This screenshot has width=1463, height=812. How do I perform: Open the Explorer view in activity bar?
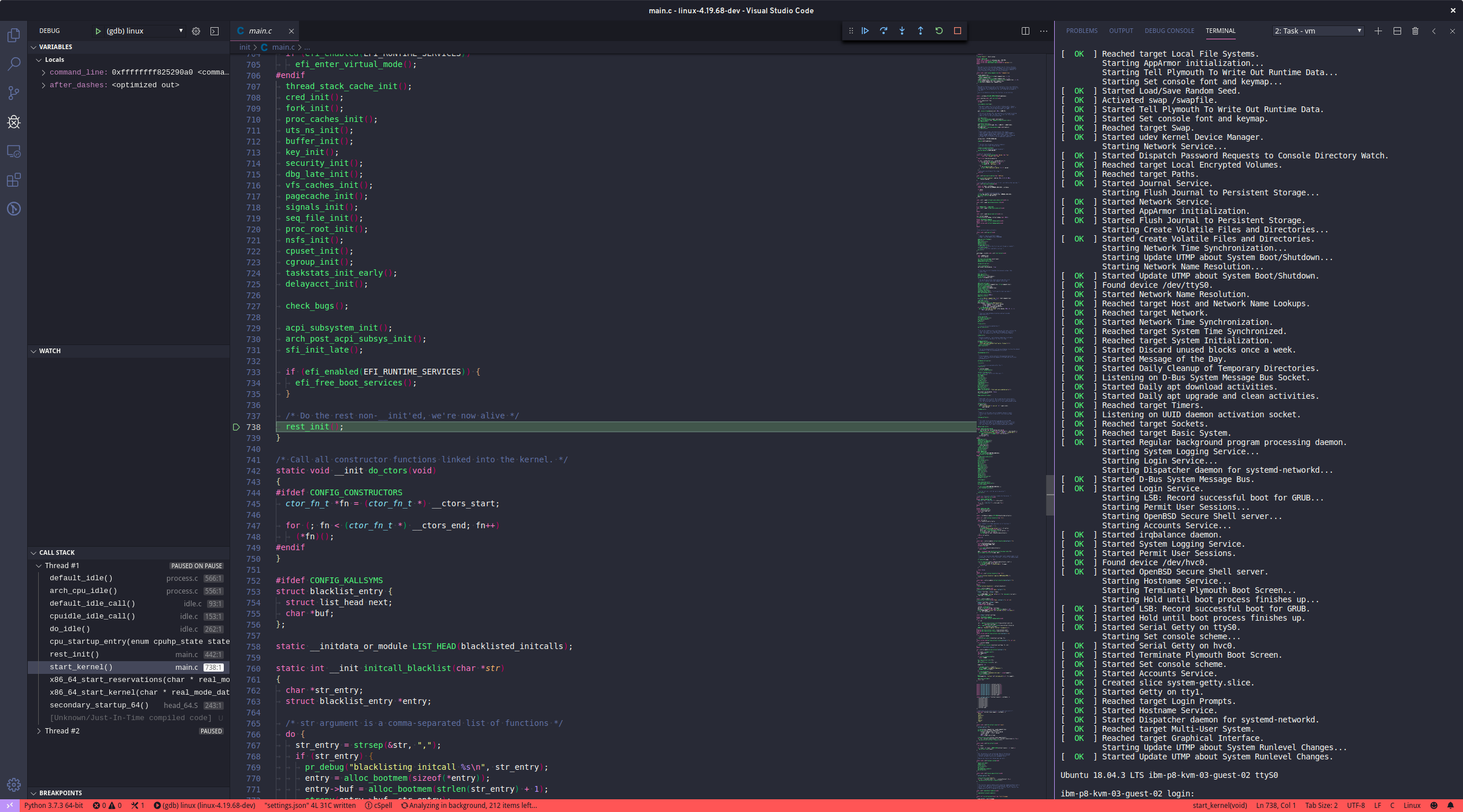(x=14, y=35)
